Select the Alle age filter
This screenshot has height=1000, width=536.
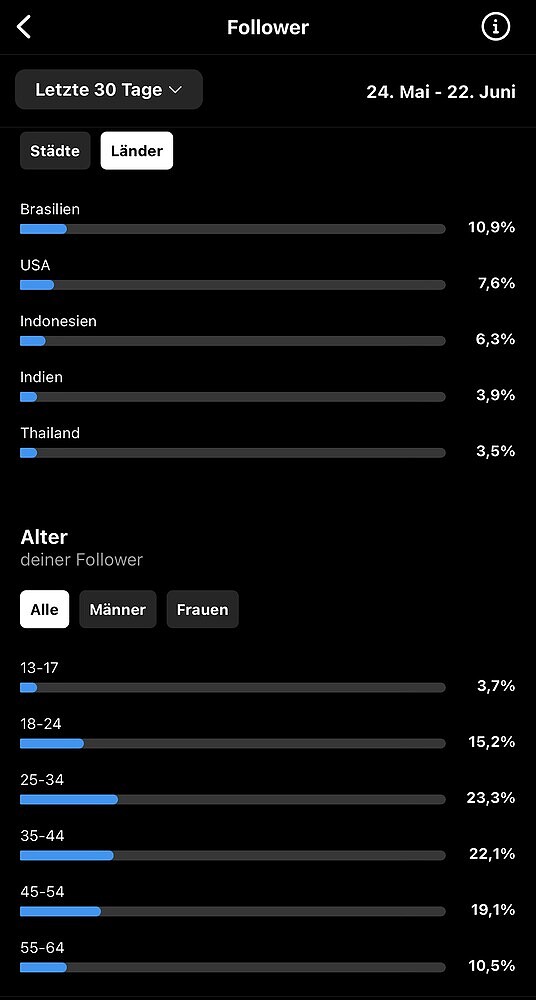pos(45,610)
